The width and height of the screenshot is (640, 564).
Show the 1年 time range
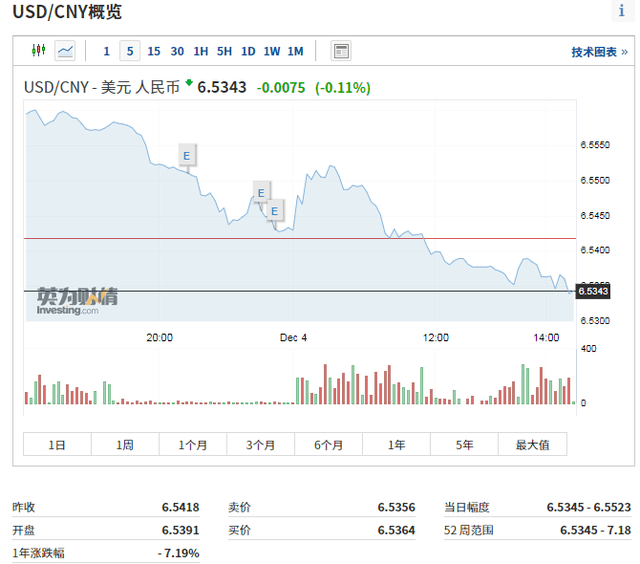point(396,445)
